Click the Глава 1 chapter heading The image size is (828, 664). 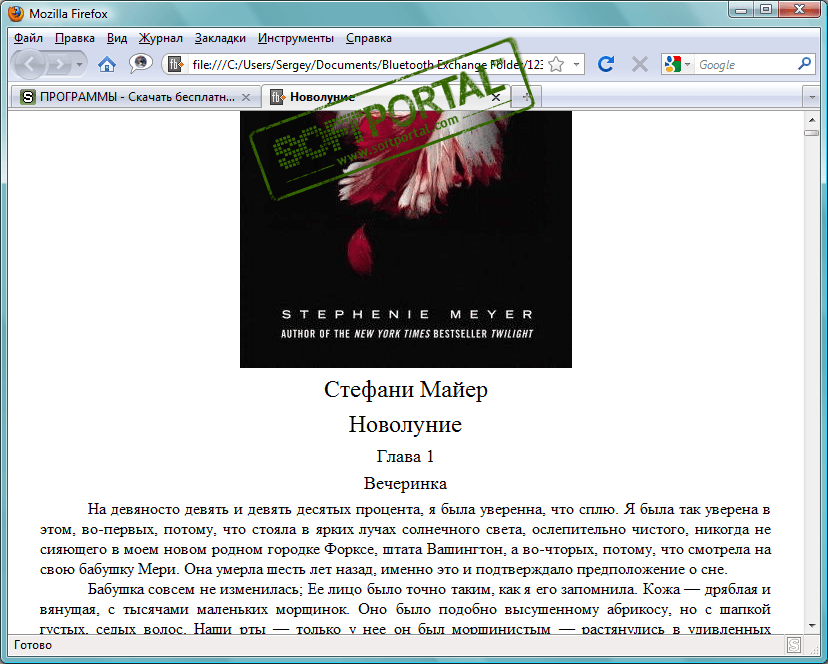[x=405, y=456]
